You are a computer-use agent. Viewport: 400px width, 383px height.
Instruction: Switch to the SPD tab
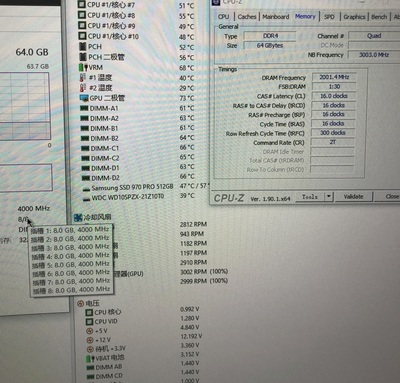coord(329,16)
